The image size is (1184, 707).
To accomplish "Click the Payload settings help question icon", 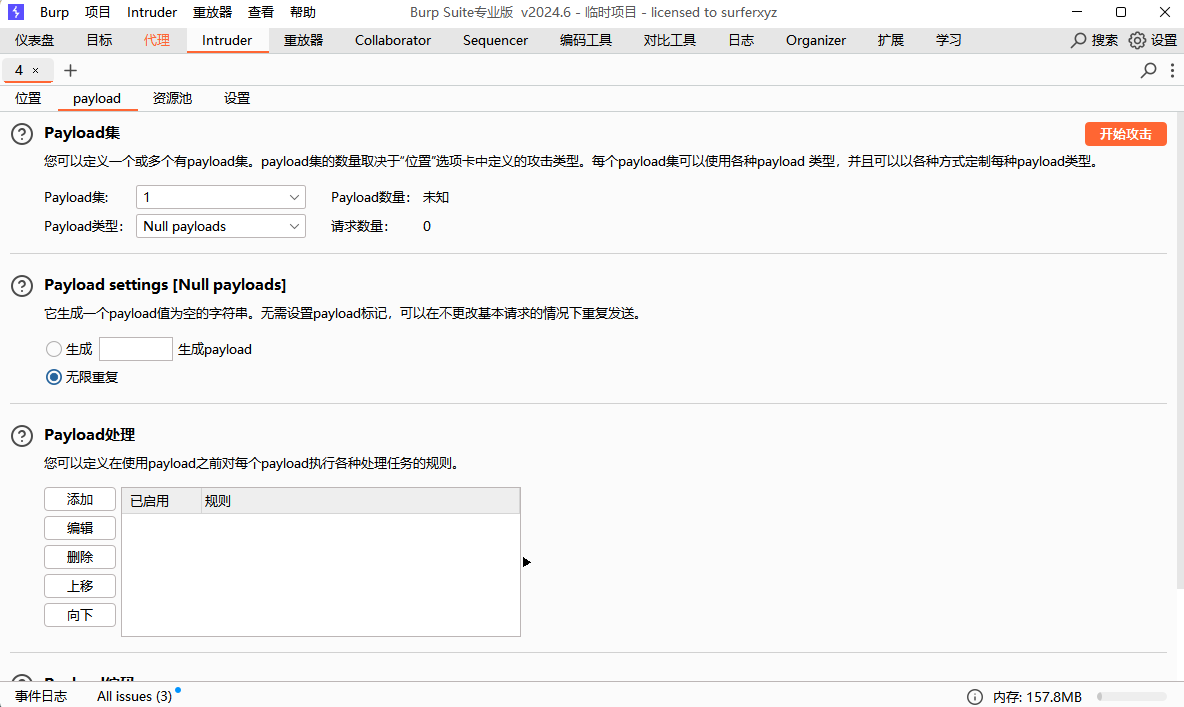I will click(x=22, y=286).
